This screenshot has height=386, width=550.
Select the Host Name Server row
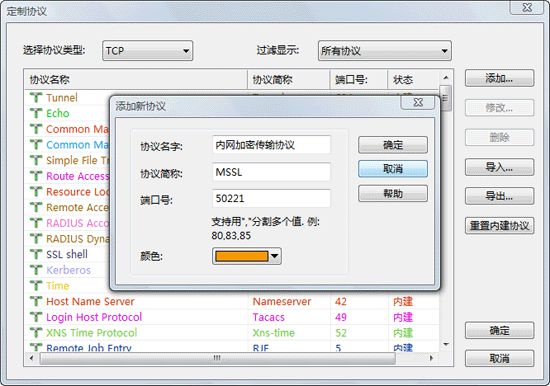click(232, 301)
